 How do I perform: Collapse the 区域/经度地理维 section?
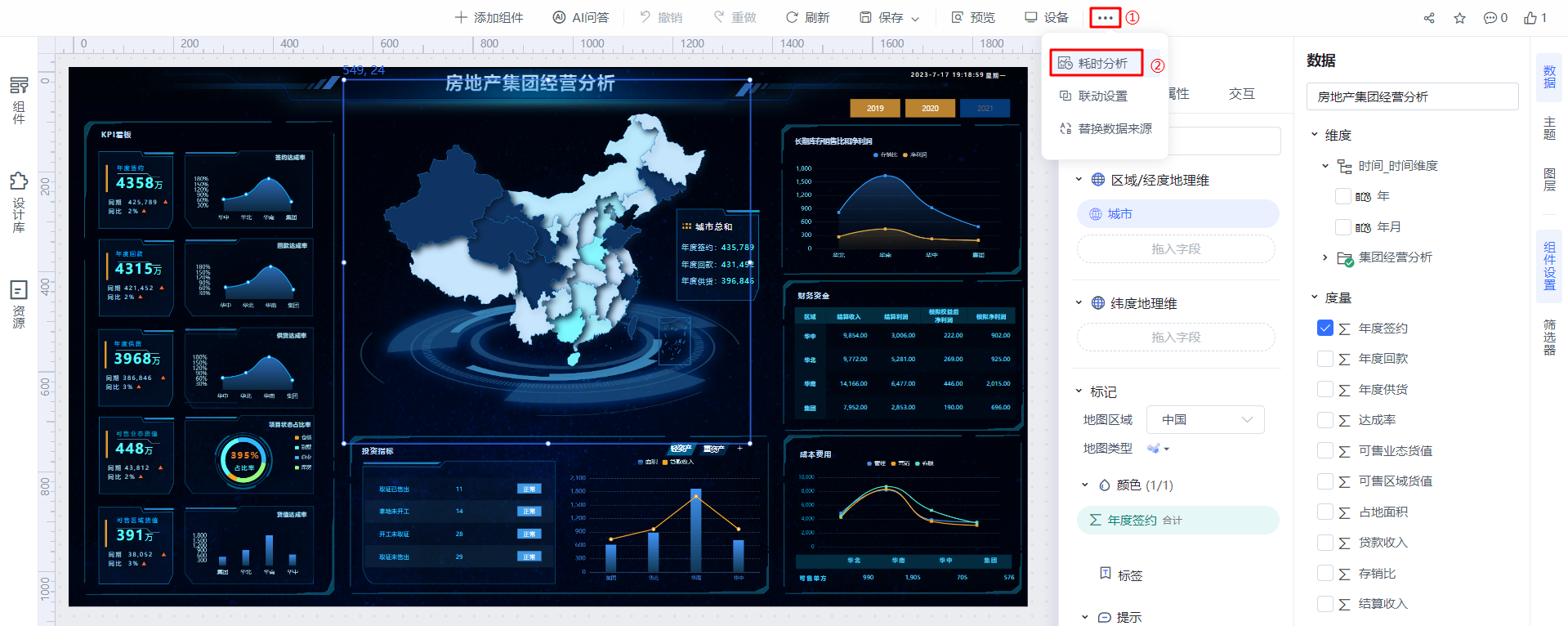[1079, 180]
